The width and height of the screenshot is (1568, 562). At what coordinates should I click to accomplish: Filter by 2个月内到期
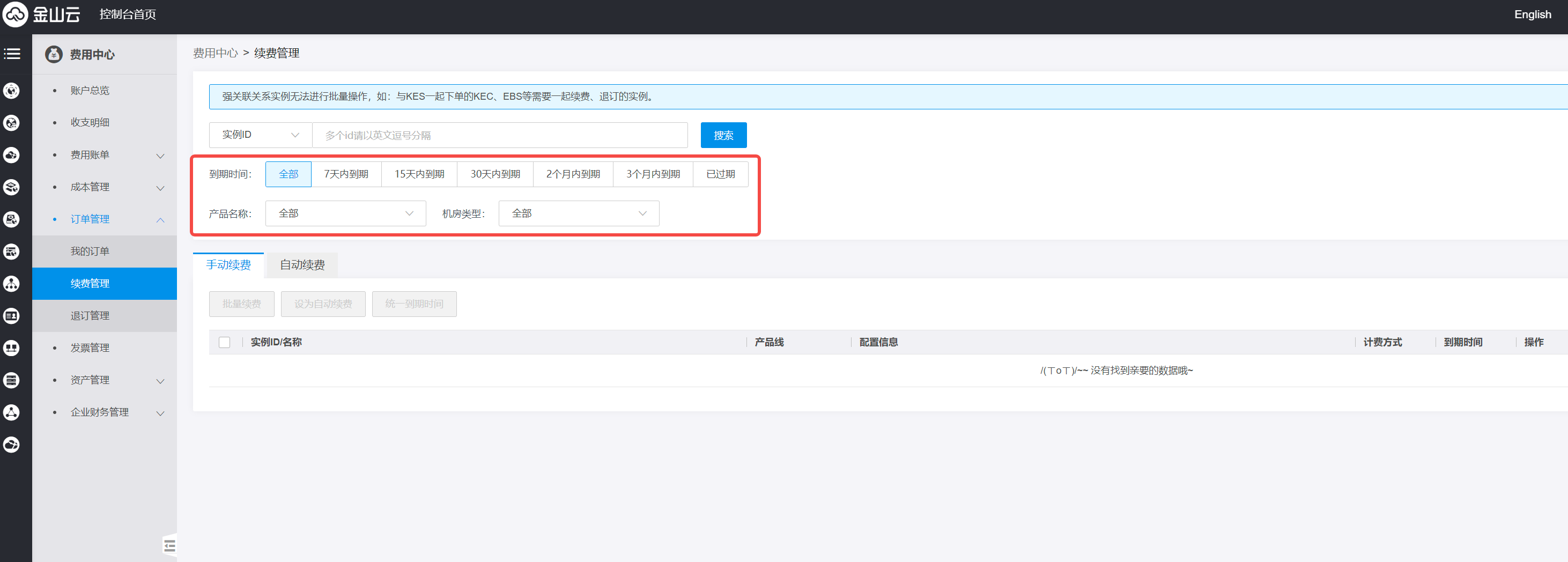[x=573, y=174]
